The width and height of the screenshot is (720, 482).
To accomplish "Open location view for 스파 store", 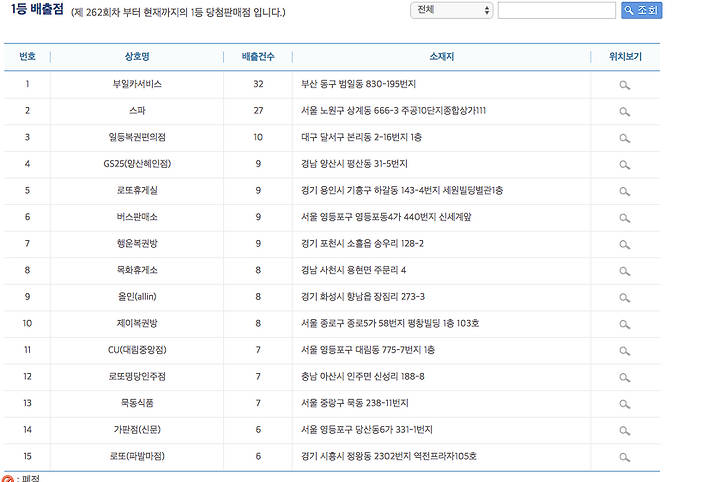I will [624, 112].
